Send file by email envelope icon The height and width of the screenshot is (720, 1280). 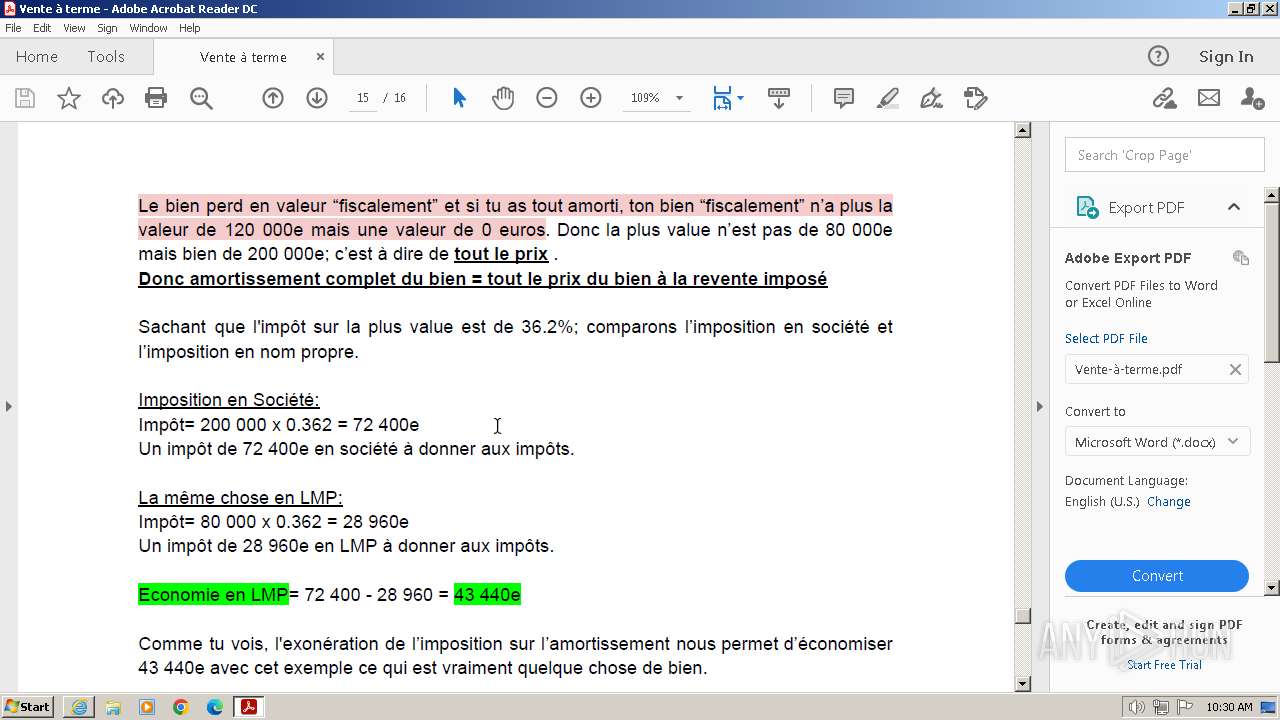[x=1209, y=98]
